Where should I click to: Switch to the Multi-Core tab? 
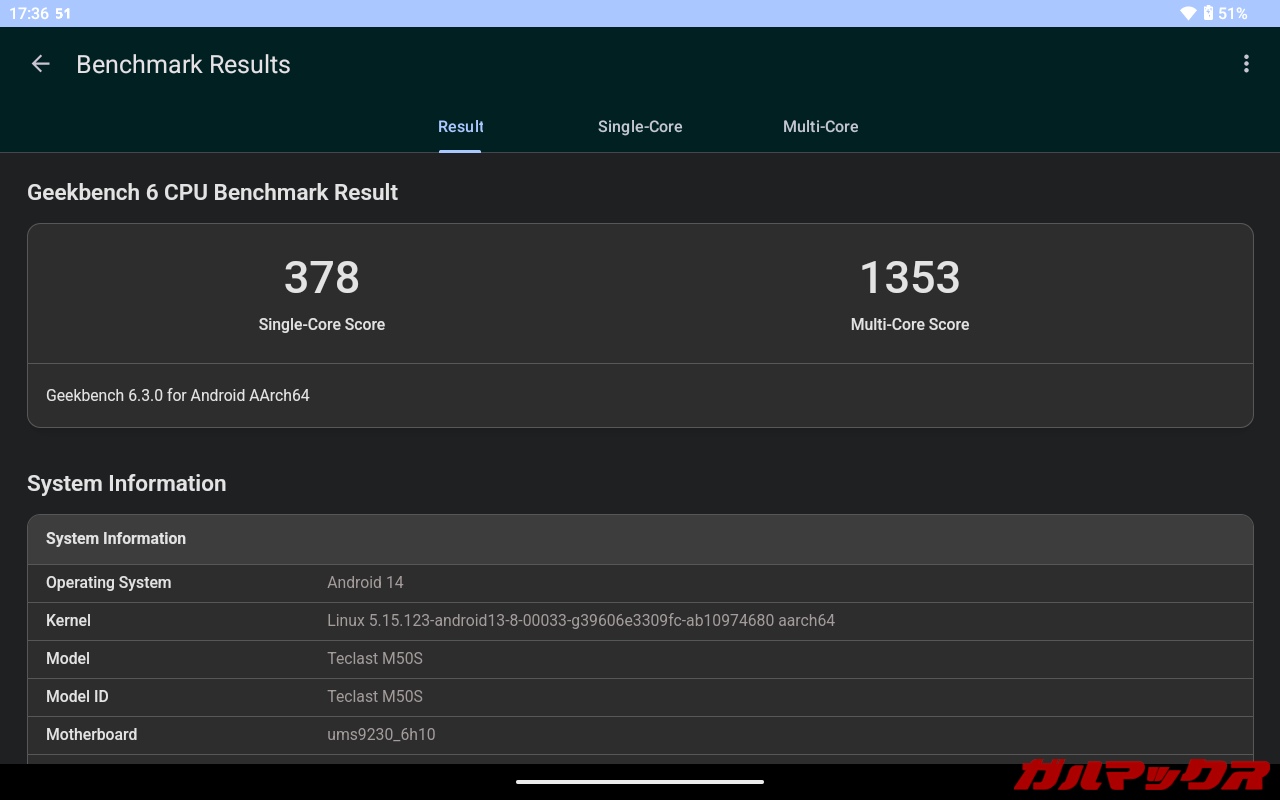[820, 127]
